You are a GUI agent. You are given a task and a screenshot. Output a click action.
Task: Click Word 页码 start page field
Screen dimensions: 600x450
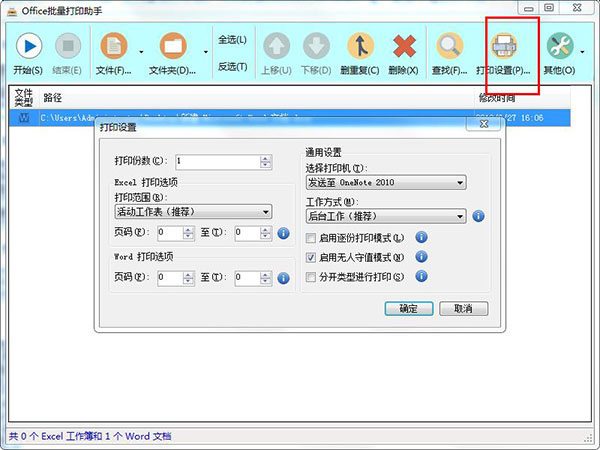click(x=170, y=278)
